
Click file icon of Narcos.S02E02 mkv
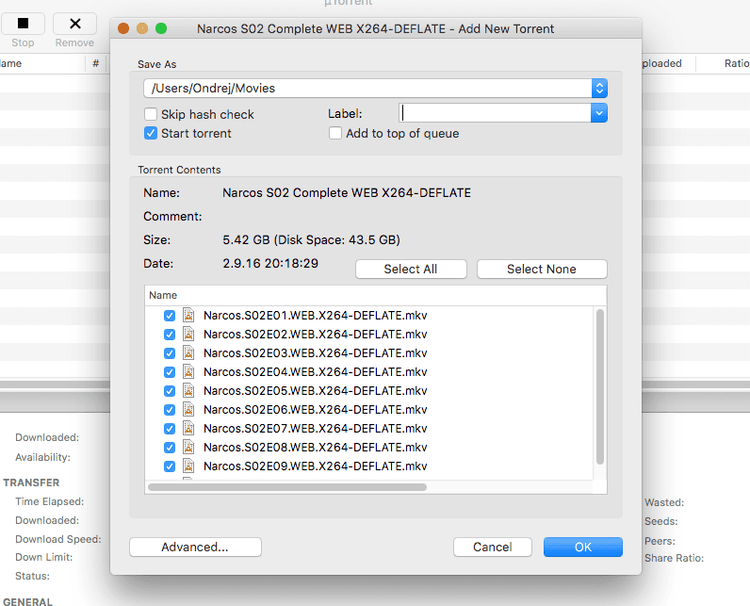coord(189,334)
